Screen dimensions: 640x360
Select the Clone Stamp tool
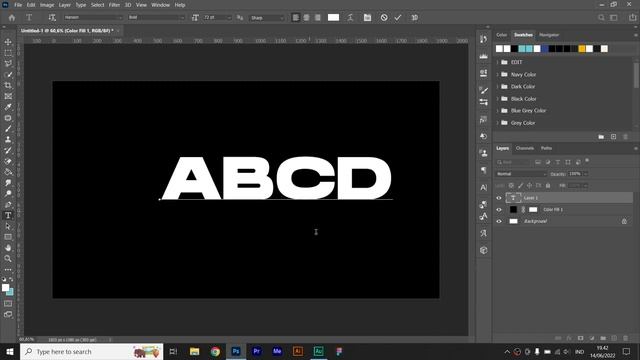pyautogui.click(x=8, y=140)
